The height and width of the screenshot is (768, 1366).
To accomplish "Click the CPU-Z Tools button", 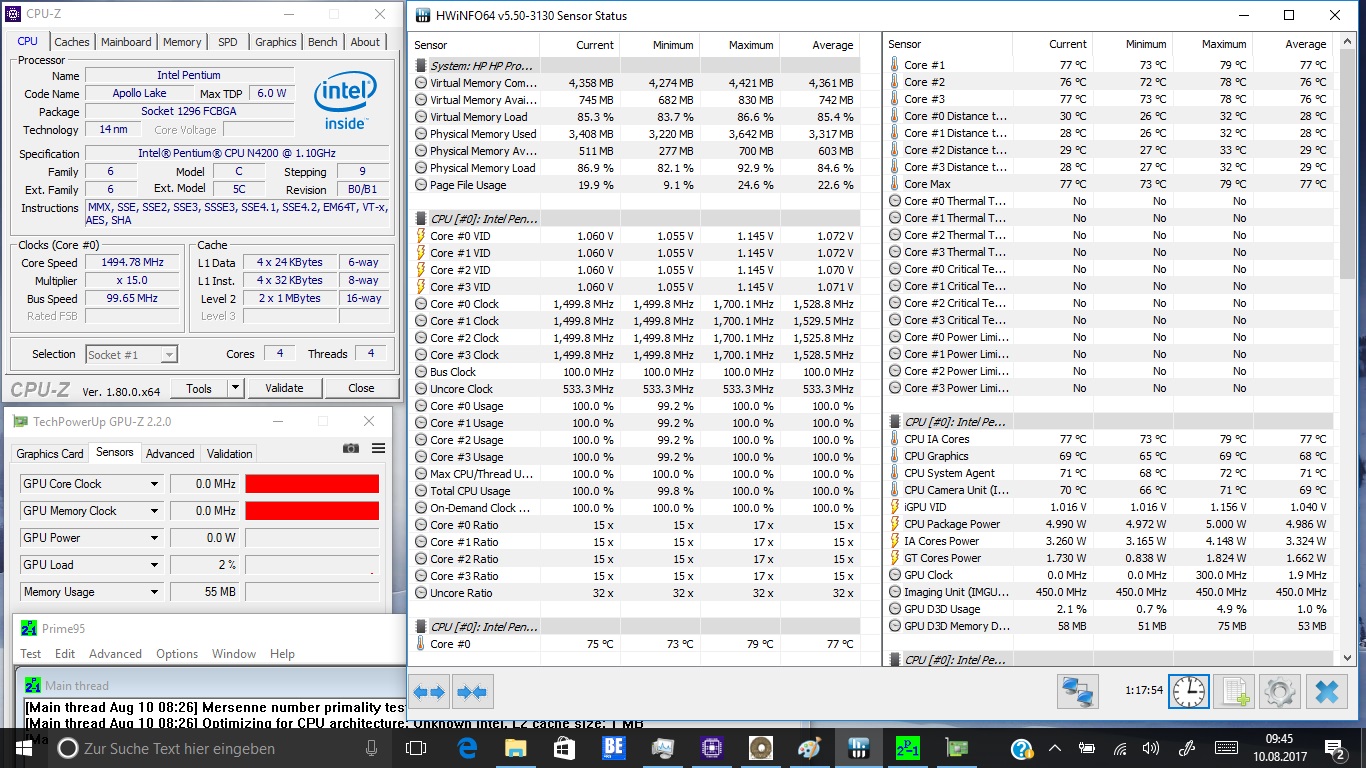I will (199, 388).
